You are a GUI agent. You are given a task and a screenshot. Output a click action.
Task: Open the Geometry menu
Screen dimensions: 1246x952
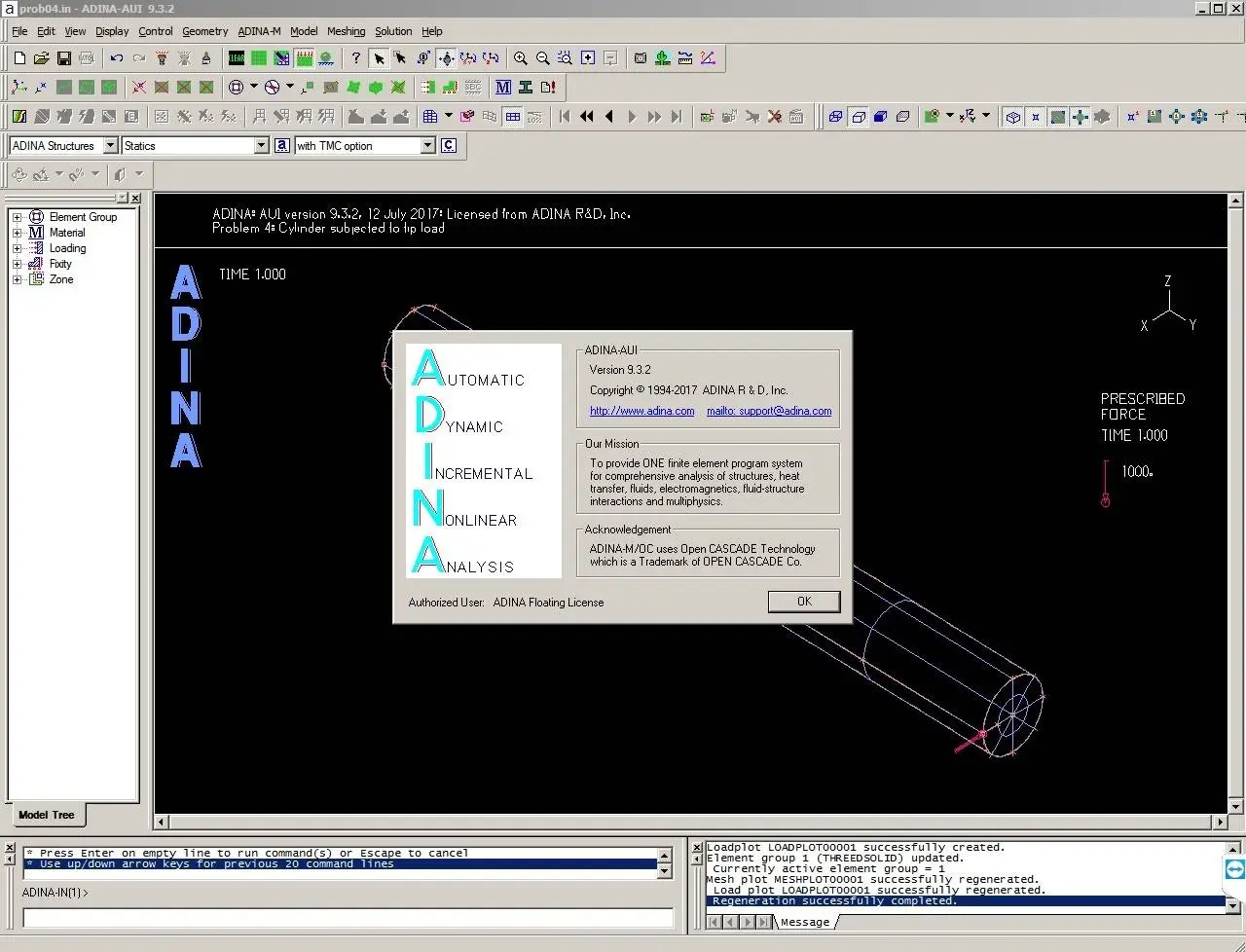(x=204, y=31)
